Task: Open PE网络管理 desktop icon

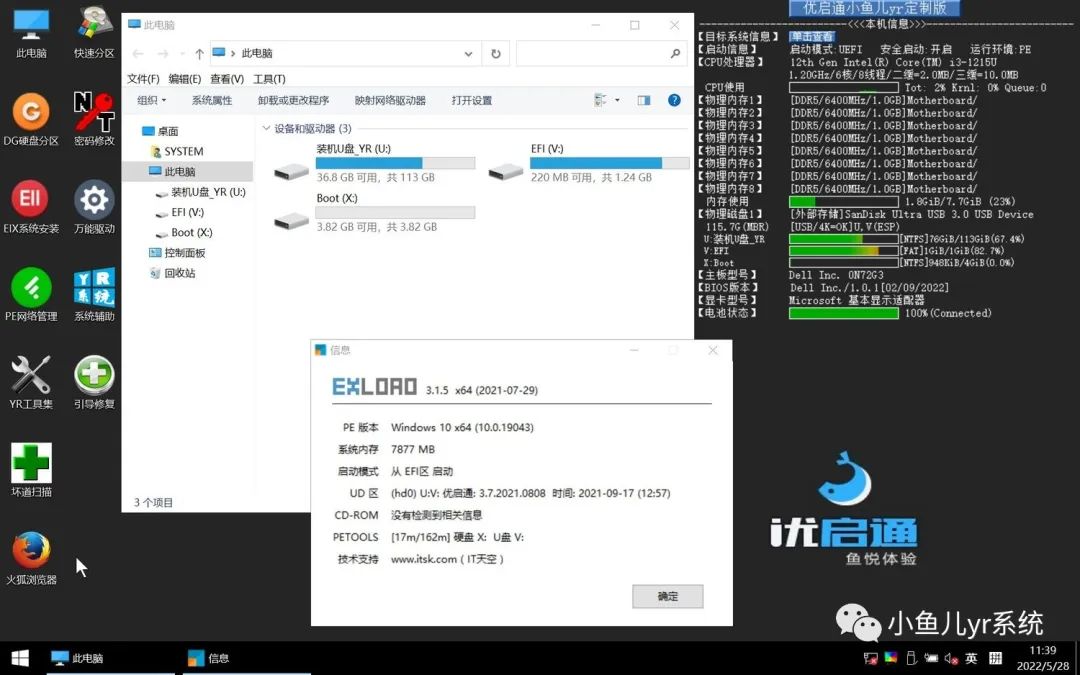Action: [31, 295]
